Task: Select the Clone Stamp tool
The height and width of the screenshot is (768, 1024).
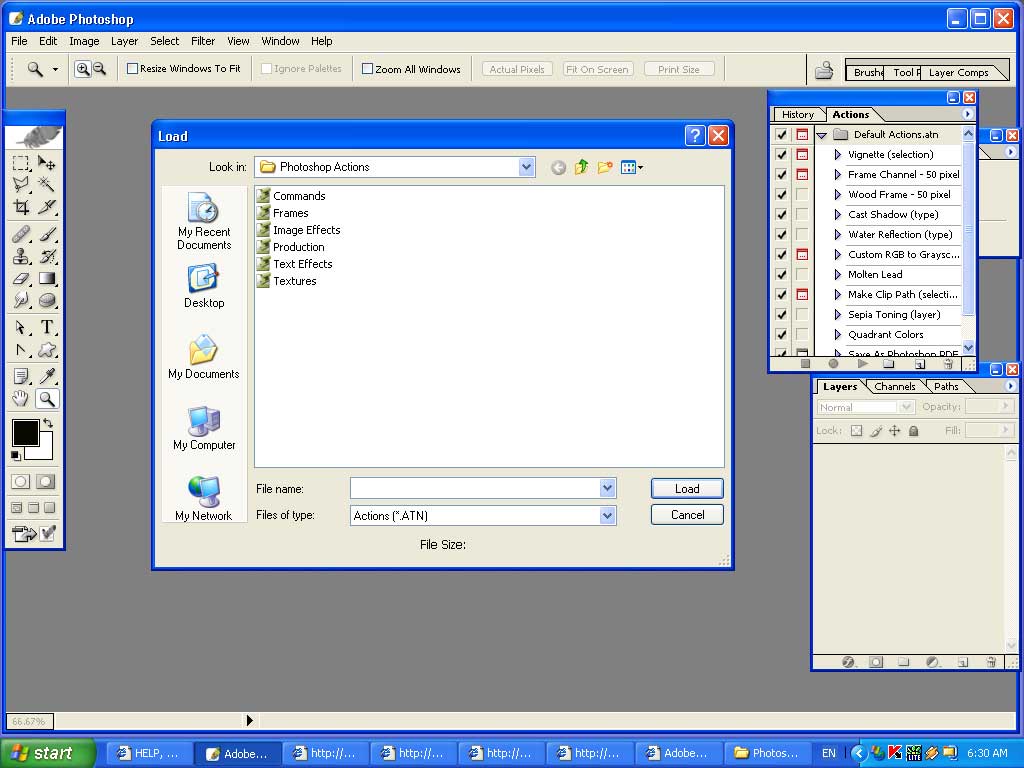Action: point(21,256)
